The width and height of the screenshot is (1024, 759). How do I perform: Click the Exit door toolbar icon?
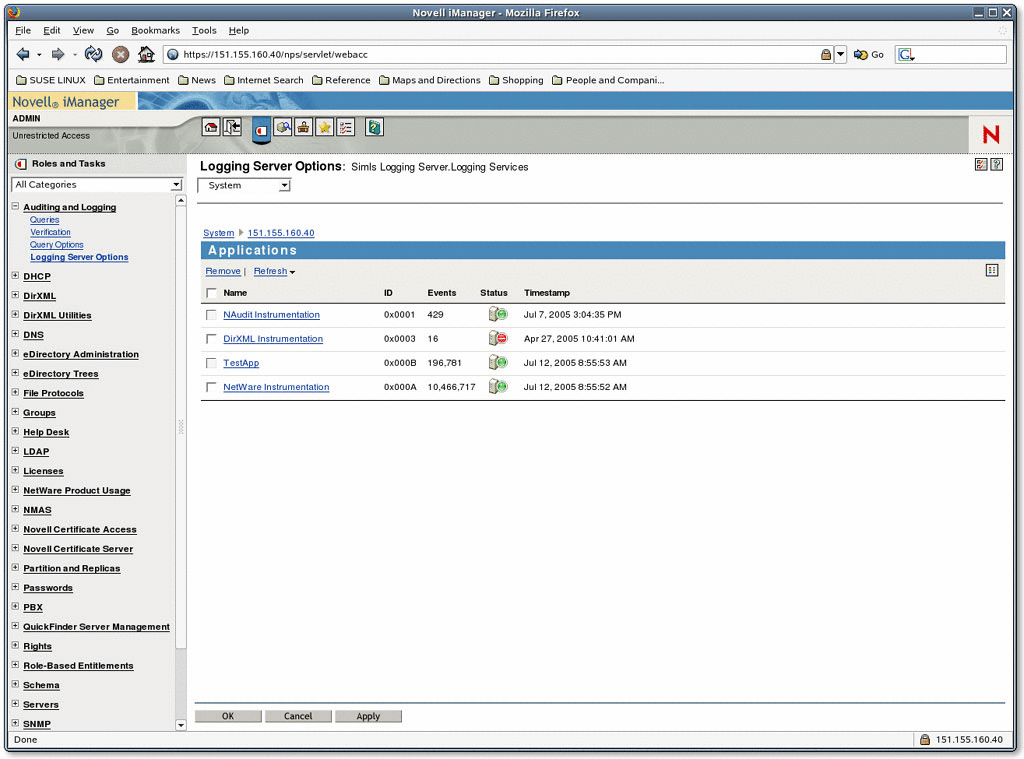point(232,127)
